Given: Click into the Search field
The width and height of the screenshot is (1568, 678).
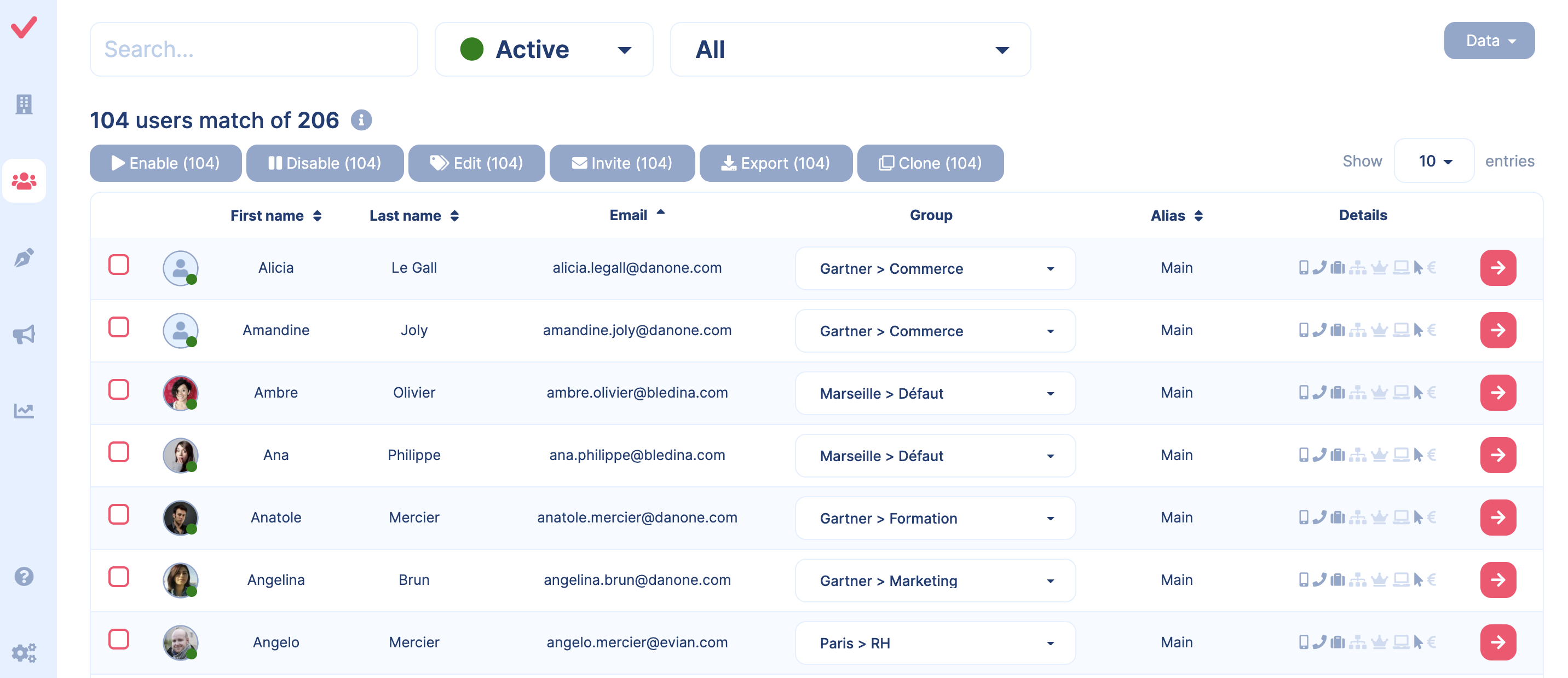Looking at the screenshot, I should click(x=254, y=49).
